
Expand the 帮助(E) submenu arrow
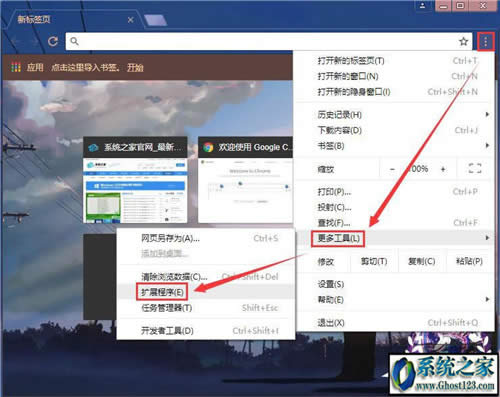pos(487,299)
